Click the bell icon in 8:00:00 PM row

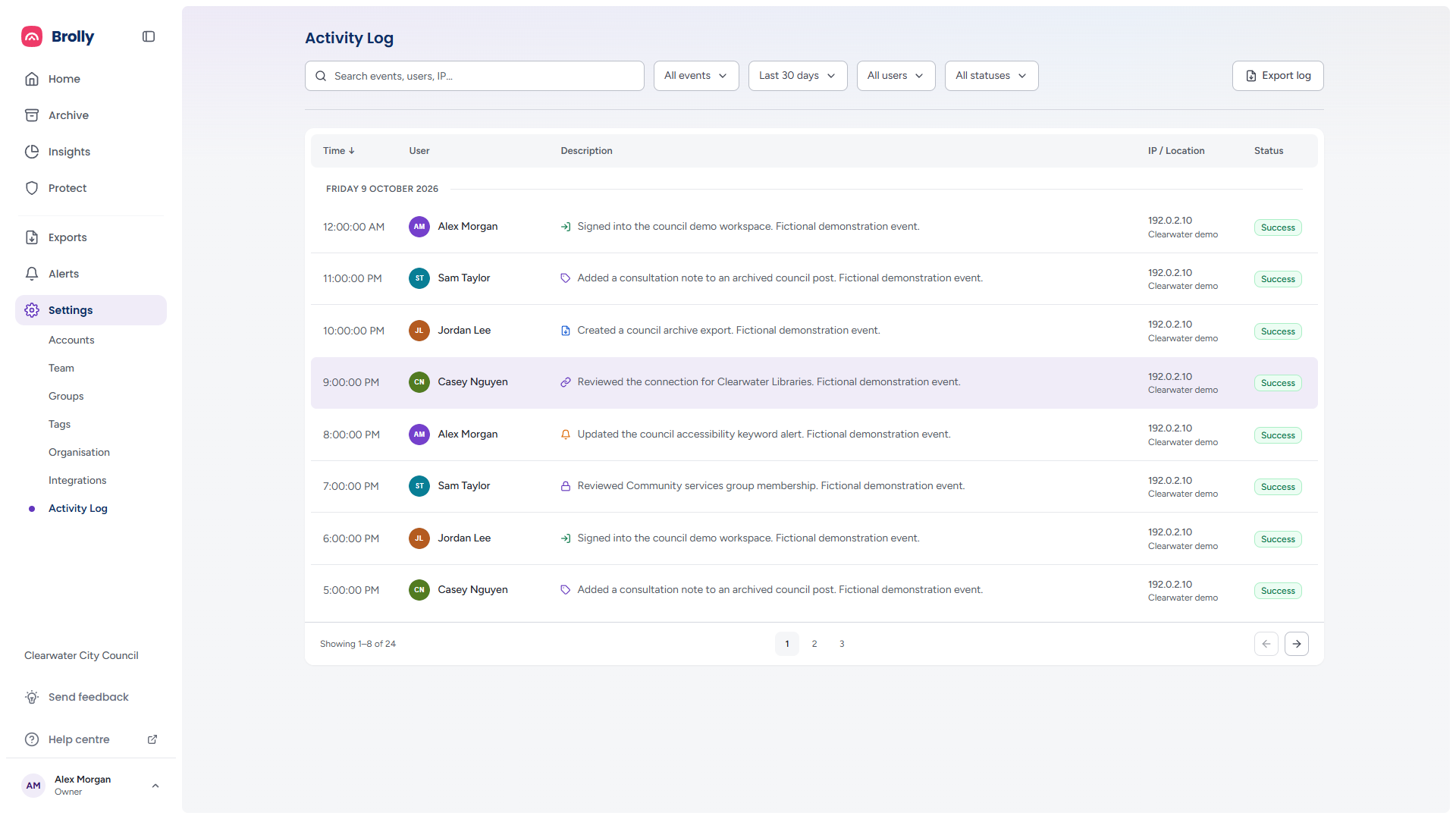coord(566,435)
